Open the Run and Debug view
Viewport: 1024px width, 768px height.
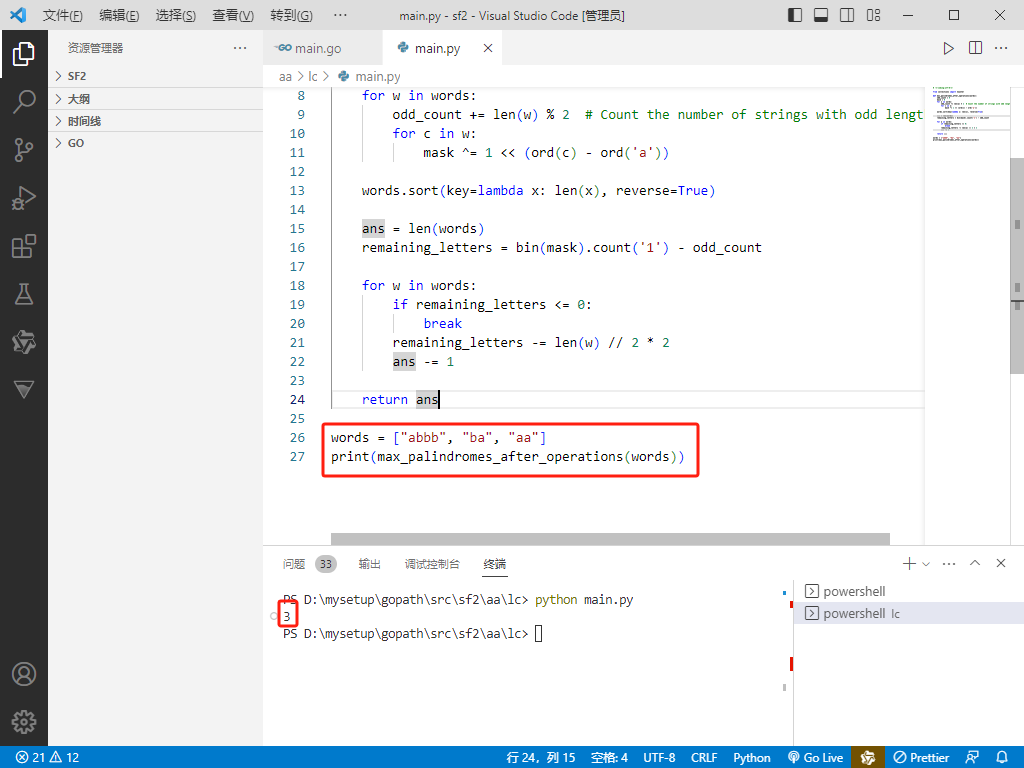[x=24, y=198]
